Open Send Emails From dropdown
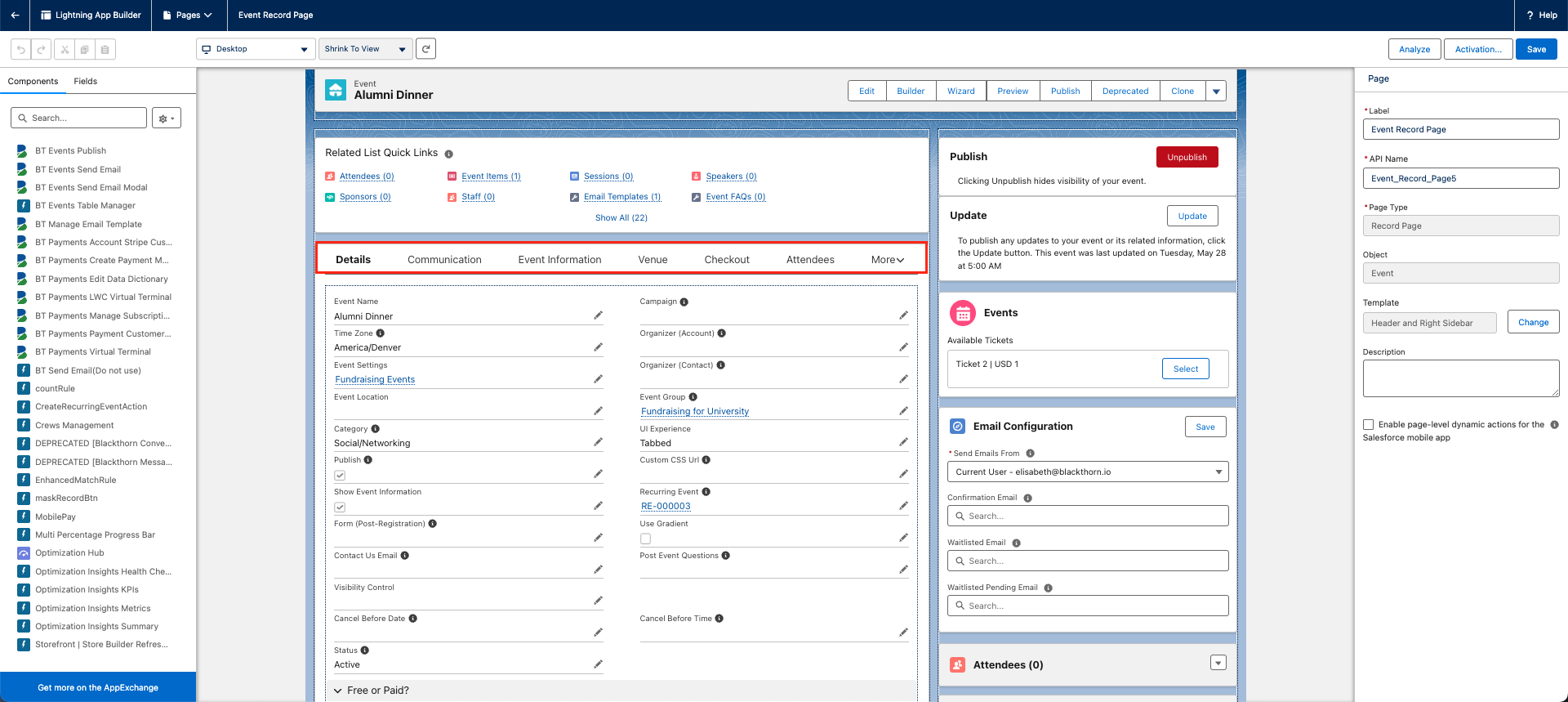This screenshot has height=702, width=1568. coord(1088,472)
